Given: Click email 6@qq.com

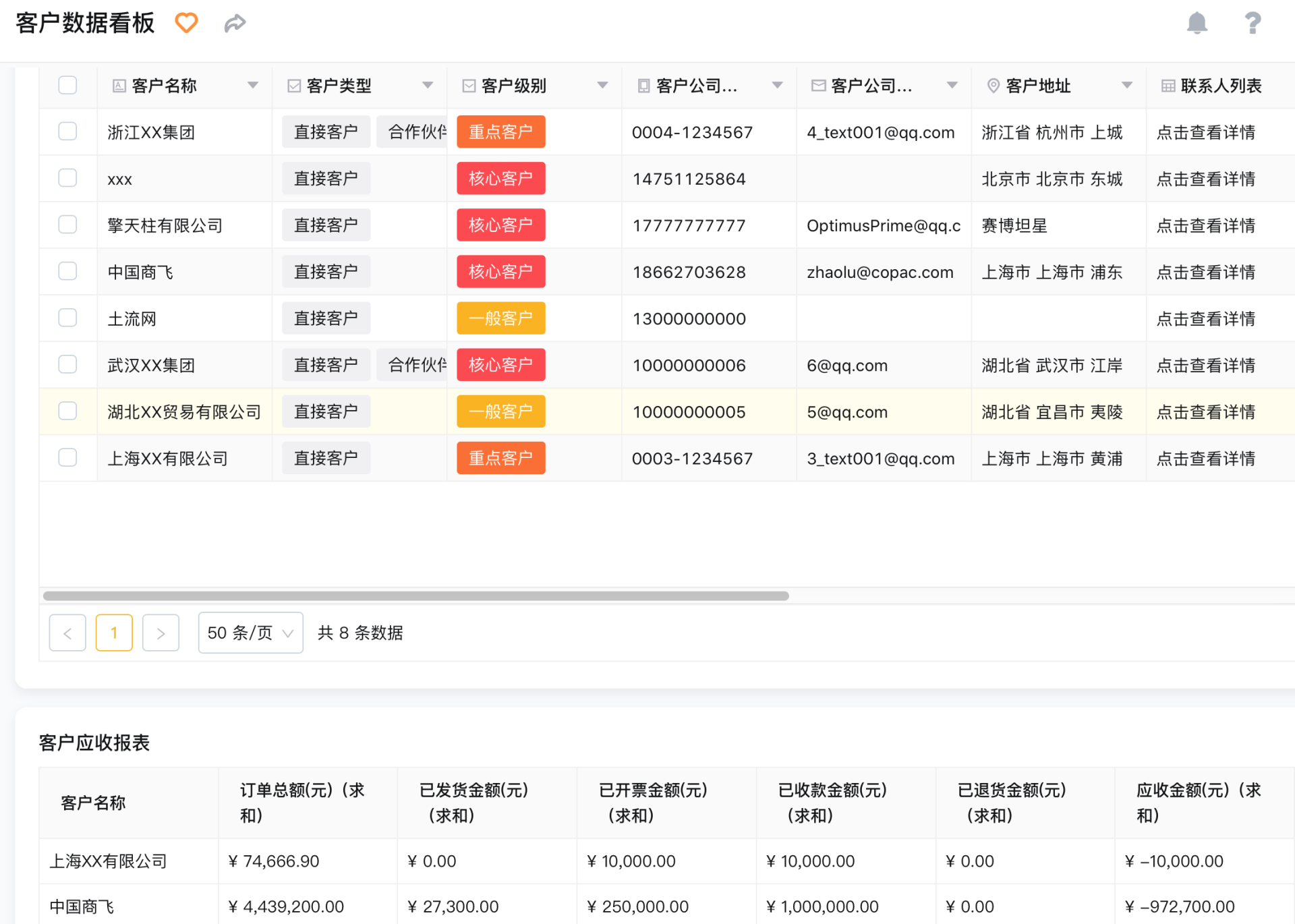Looking at the screenshot, I should coord(847,366).
